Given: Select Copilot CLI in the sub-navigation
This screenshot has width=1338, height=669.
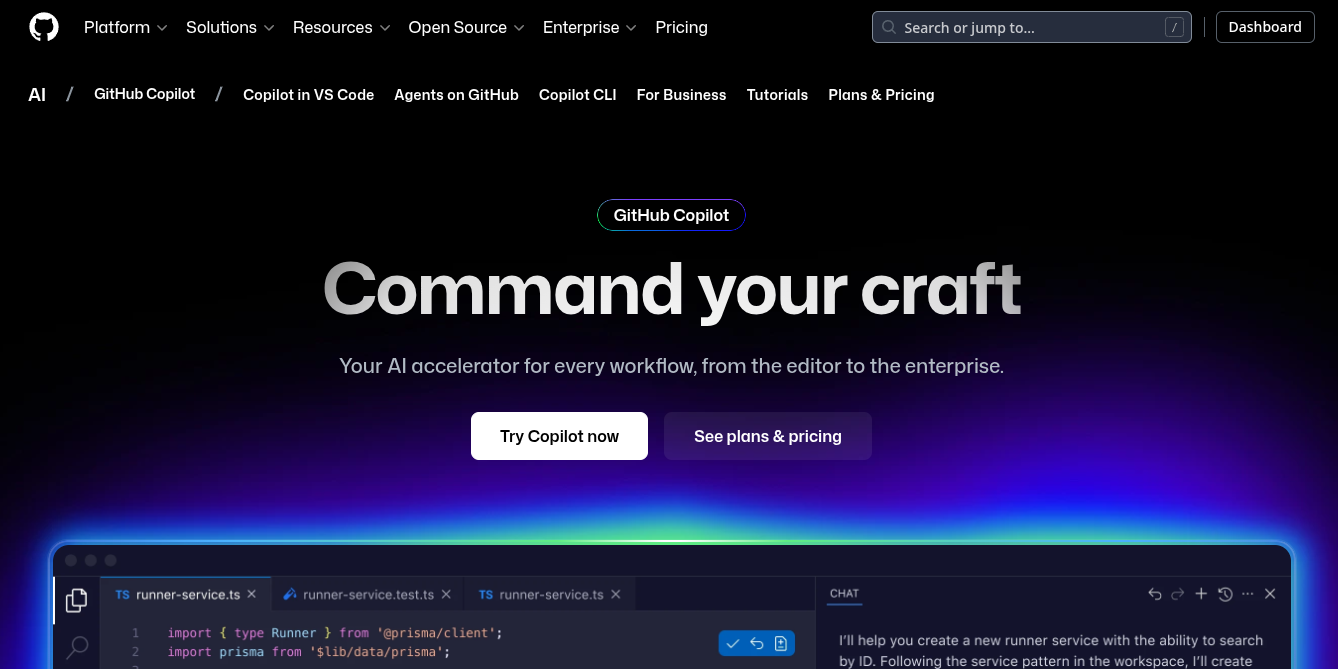Looking at the screenshot, I should pyautogui.click(x=577, y=95).
